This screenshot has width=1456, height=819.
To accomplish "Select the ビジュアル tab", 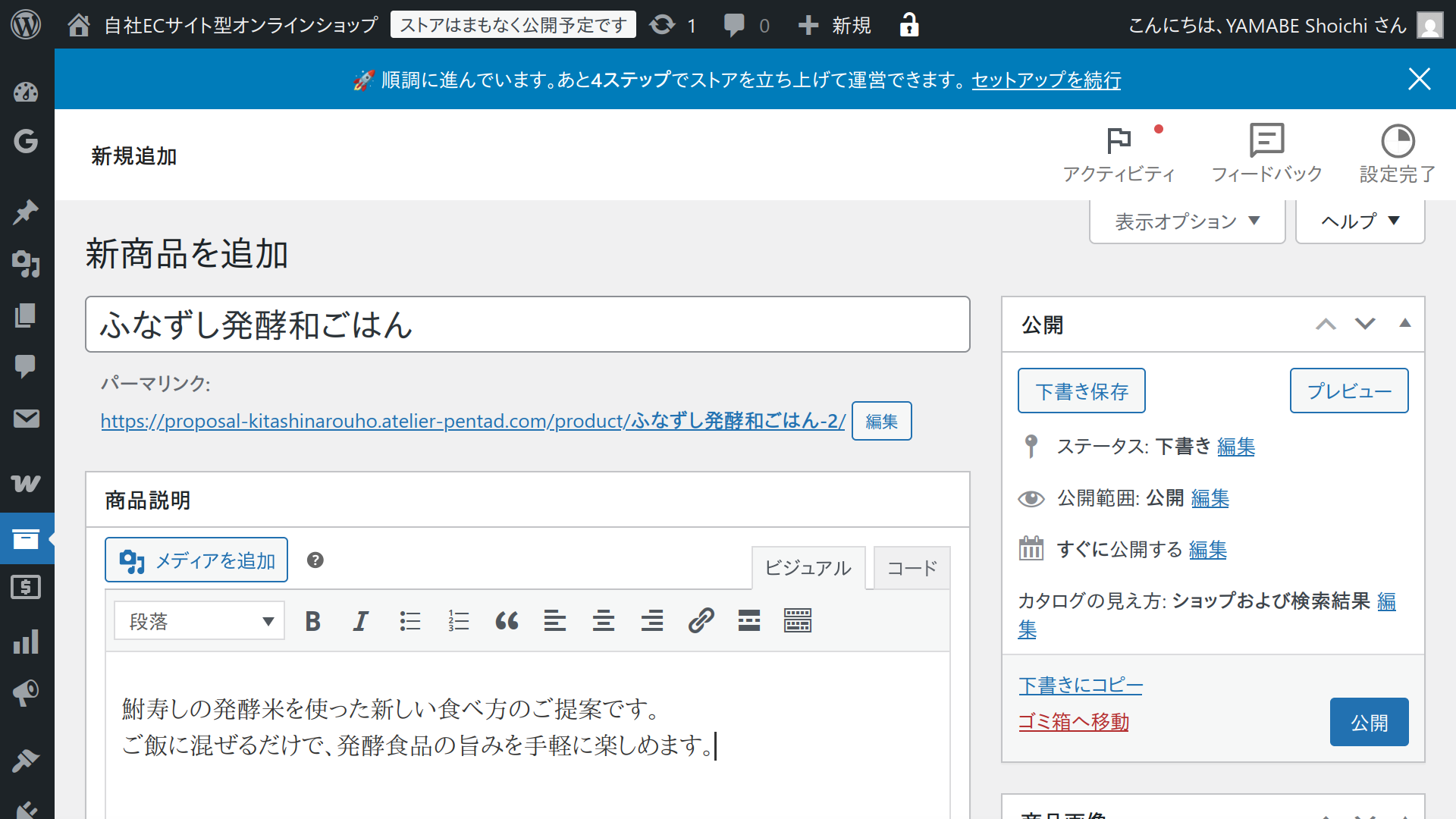I will click(808, 568).
